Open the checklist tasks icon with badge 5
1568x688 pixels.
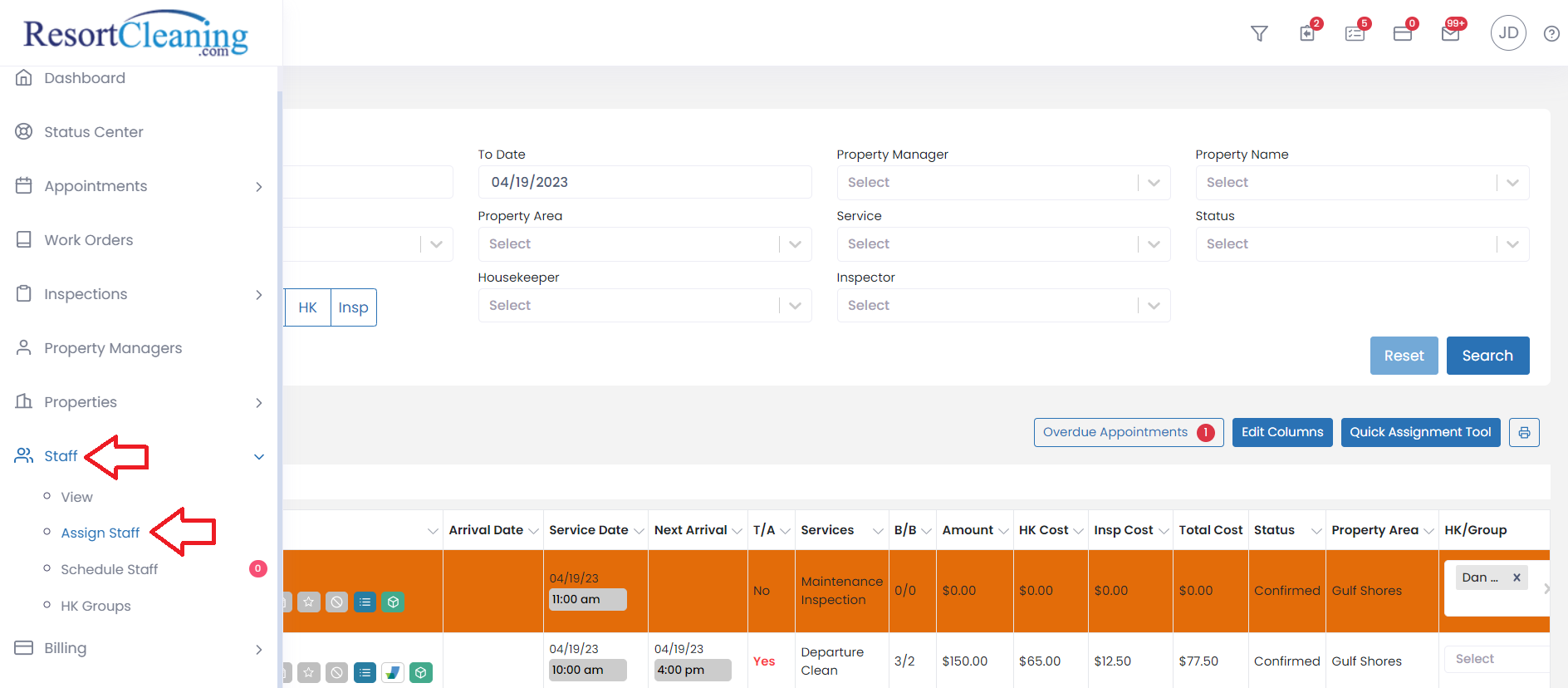[1355, 33]
